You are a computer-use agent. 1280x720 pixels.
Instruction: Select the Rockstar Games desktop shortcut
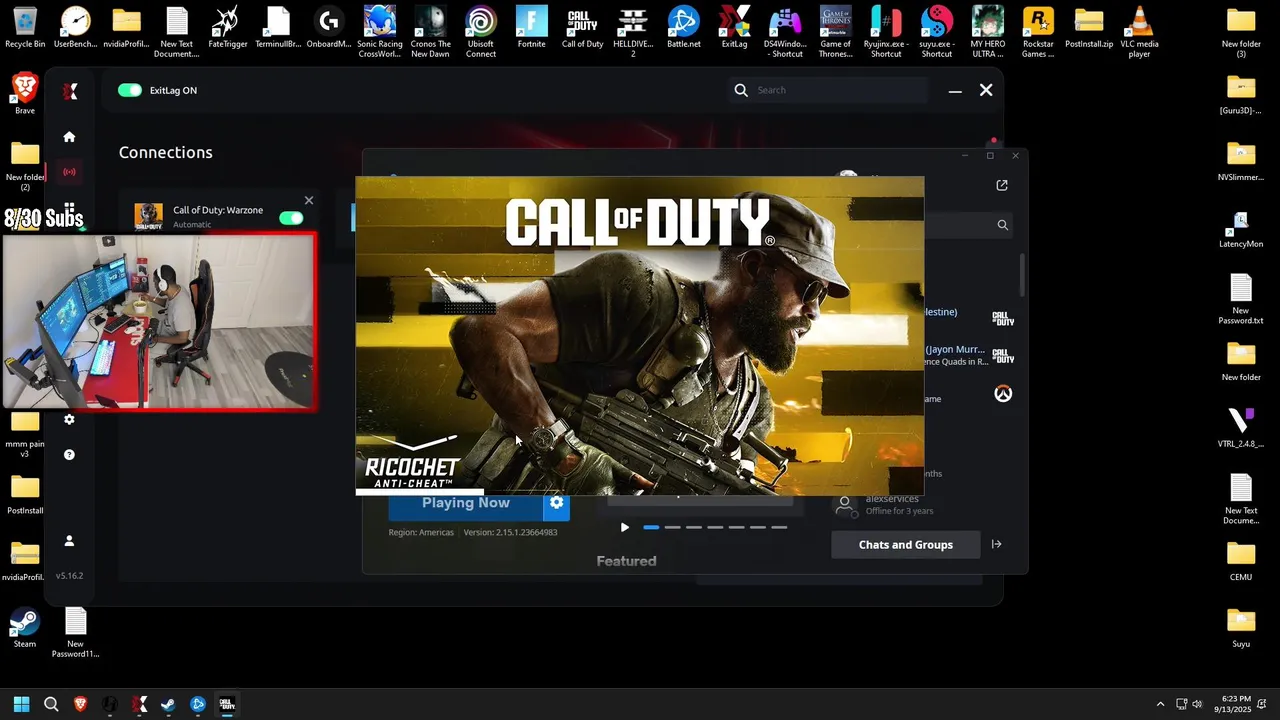[1038, 32]
